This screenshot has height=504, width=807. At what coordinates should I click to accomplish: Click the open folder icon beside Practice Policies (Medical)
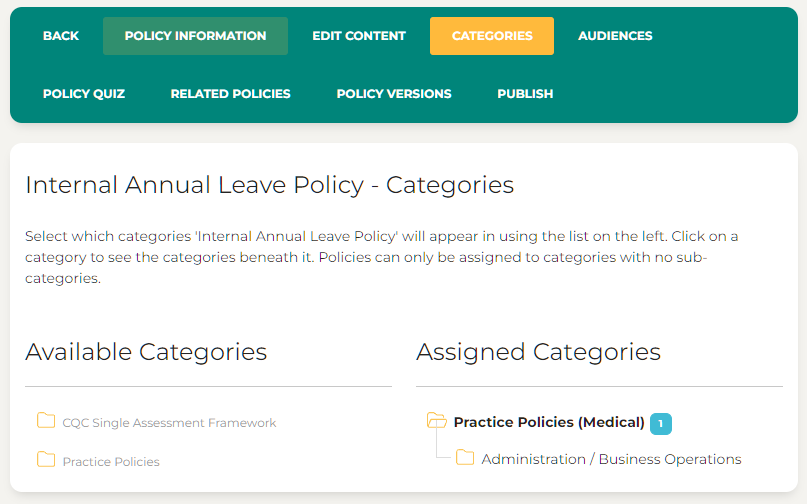[x=436, y=421]
